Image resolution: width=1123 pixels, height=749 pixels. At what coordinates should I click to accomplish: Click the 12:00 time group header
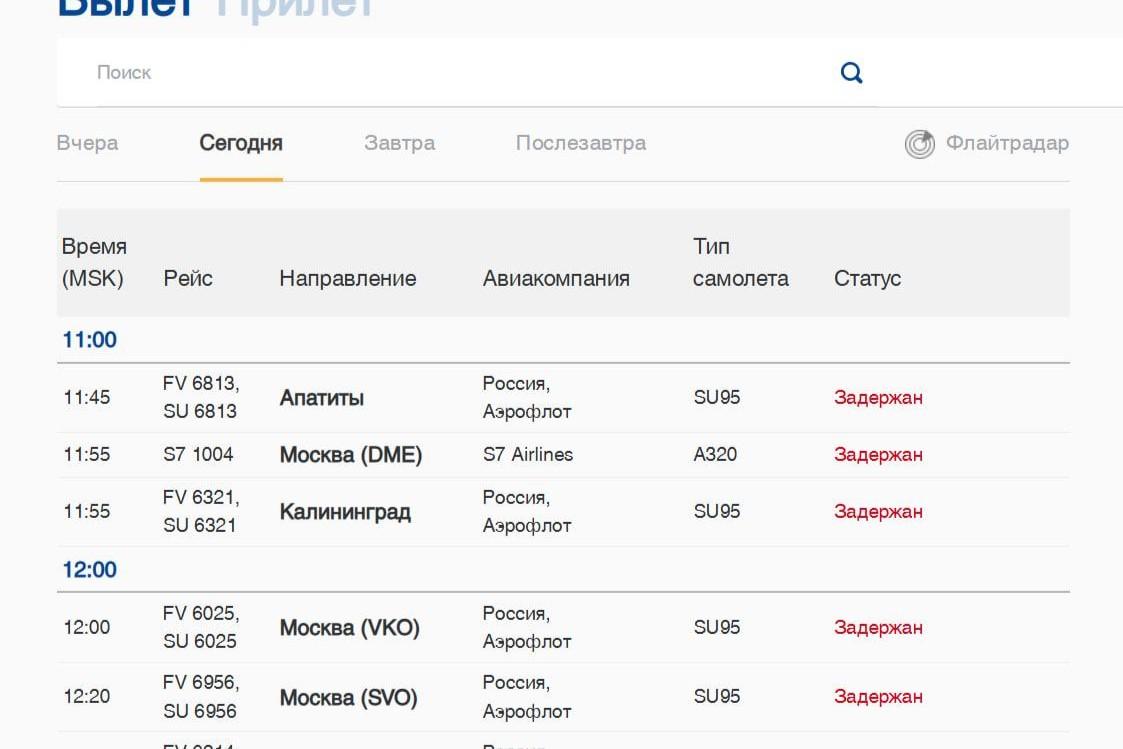click(90, 570)
